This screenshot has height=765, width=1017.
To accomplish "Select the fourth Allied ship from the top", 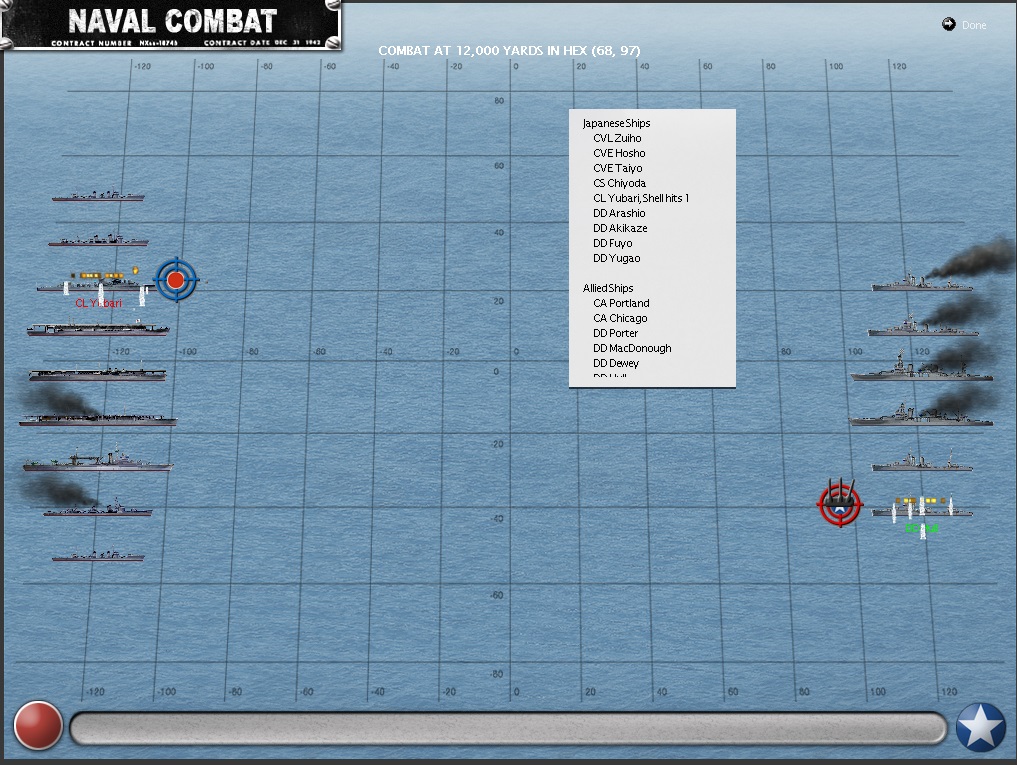I will (x=920, y=417).
